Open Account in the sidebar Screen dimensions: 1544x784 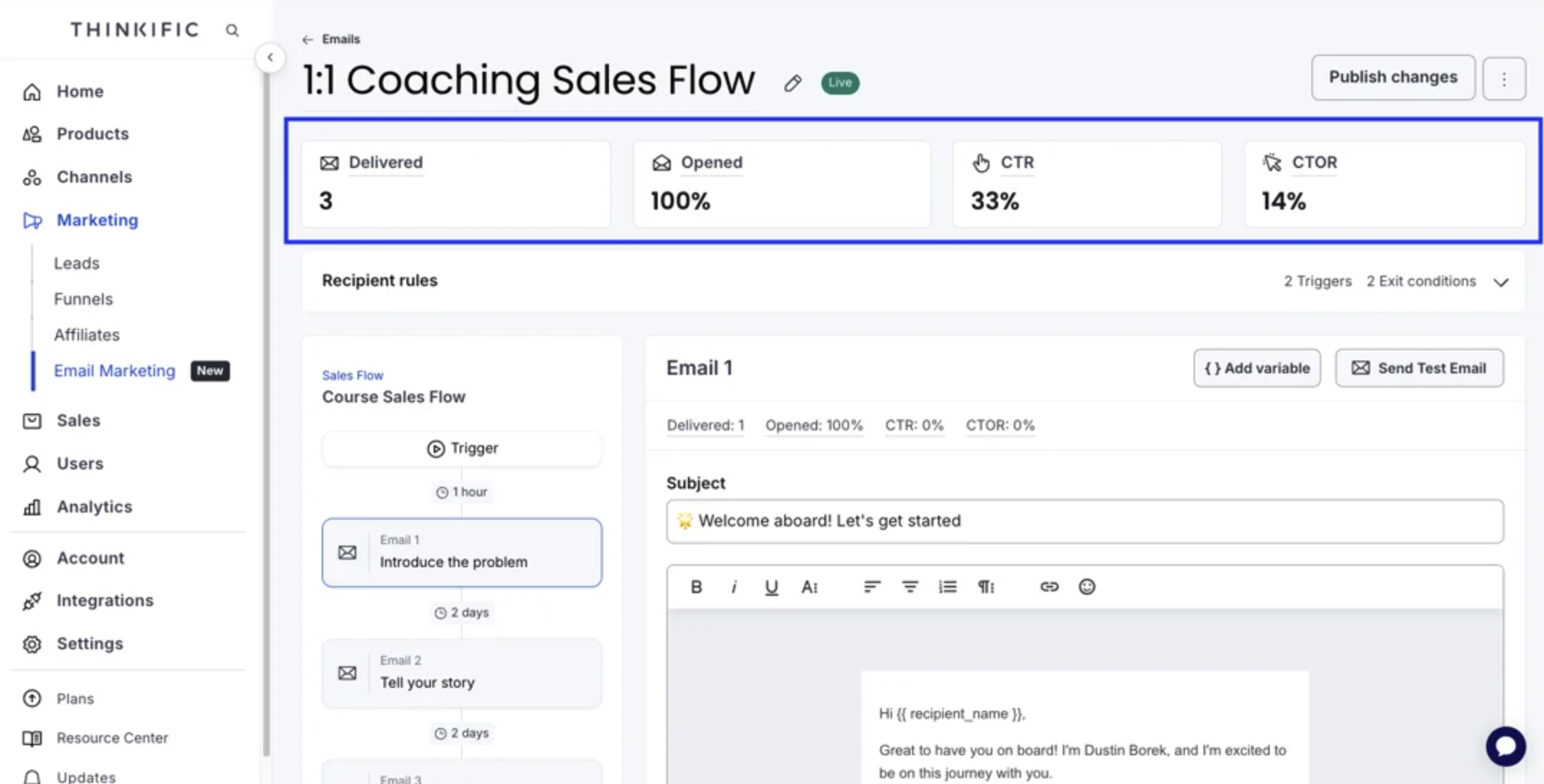click(90, 559)
